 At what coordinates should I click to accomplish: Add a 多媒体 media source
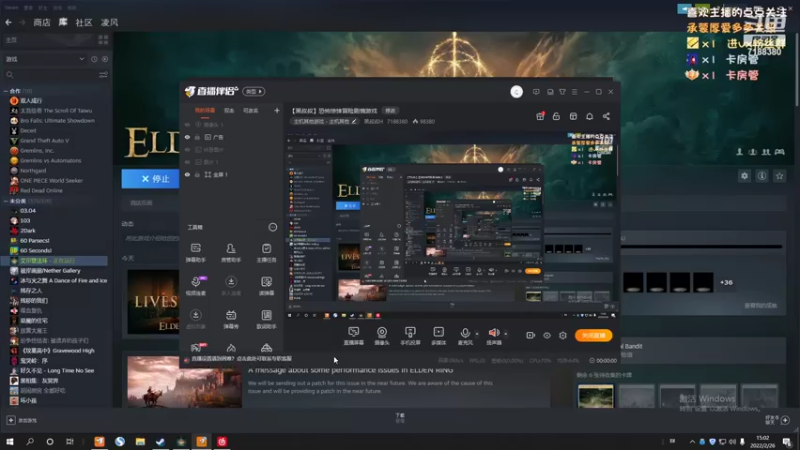coord(438,336)
